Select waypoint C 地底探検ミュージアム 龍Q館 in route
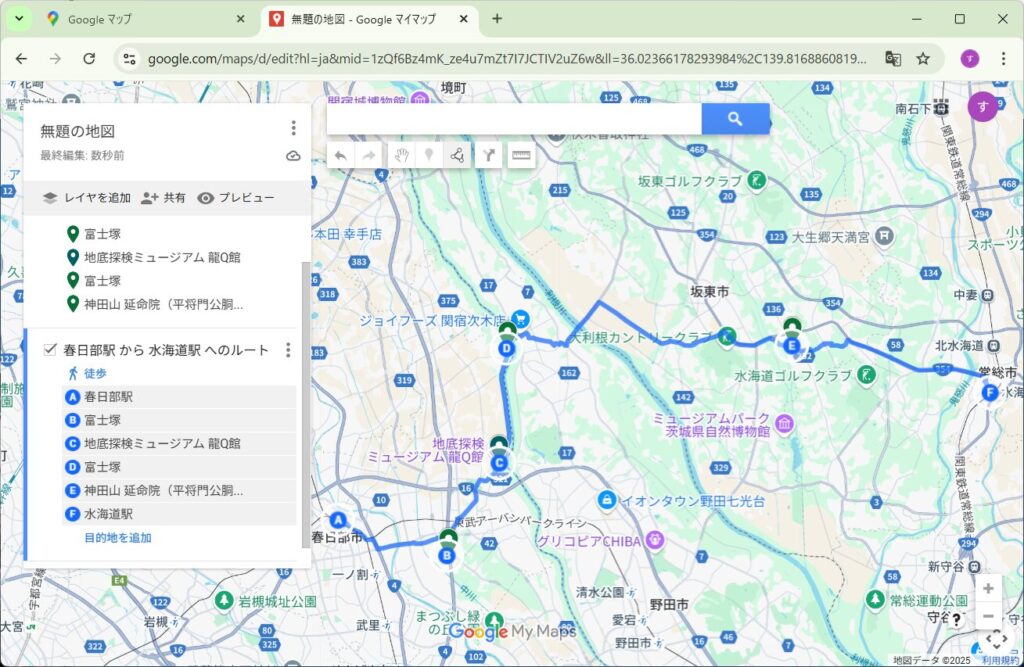This screenshot has height=667, width=1024. [179, 444]
